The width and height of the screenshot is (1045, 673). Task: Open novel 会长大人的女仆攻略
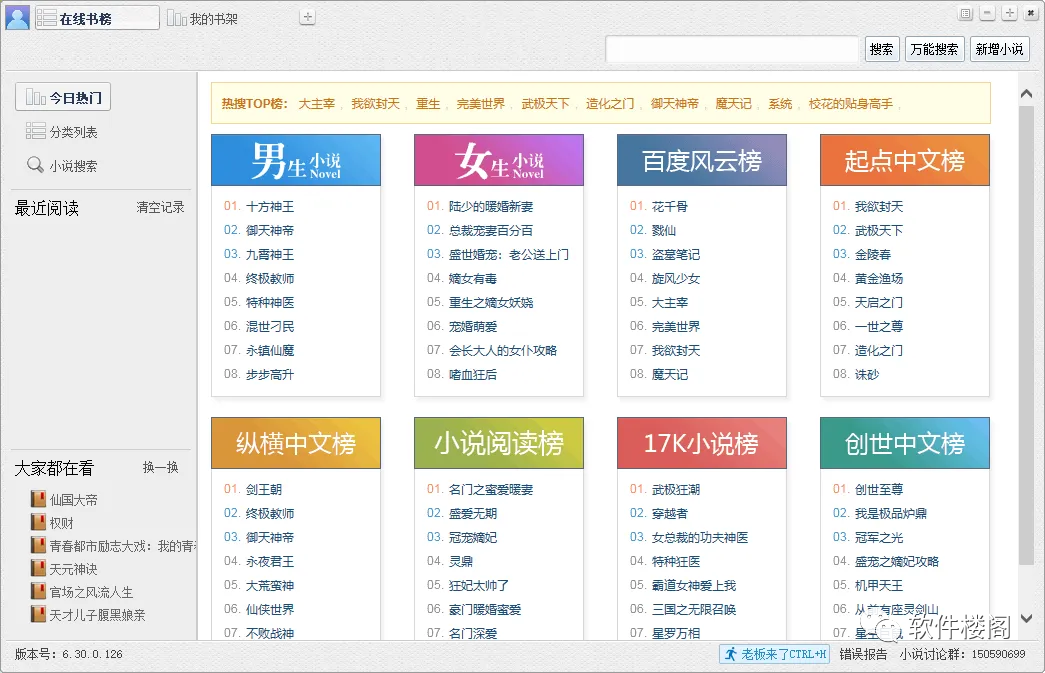click(x=503, y=350)
